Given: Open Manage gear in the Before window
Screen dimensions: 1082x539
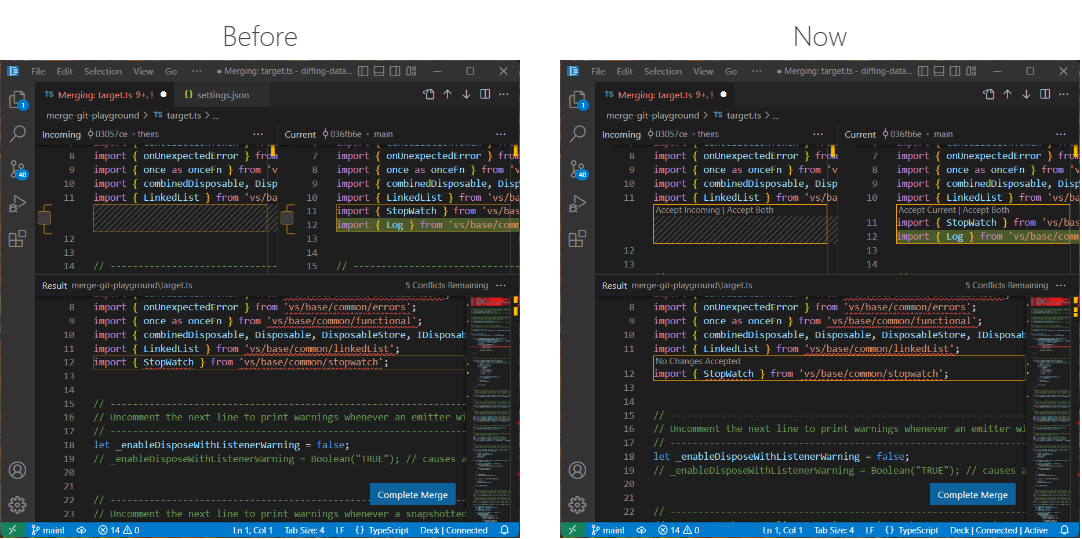Looking at the screenshot, I should [x=17, y=505].
